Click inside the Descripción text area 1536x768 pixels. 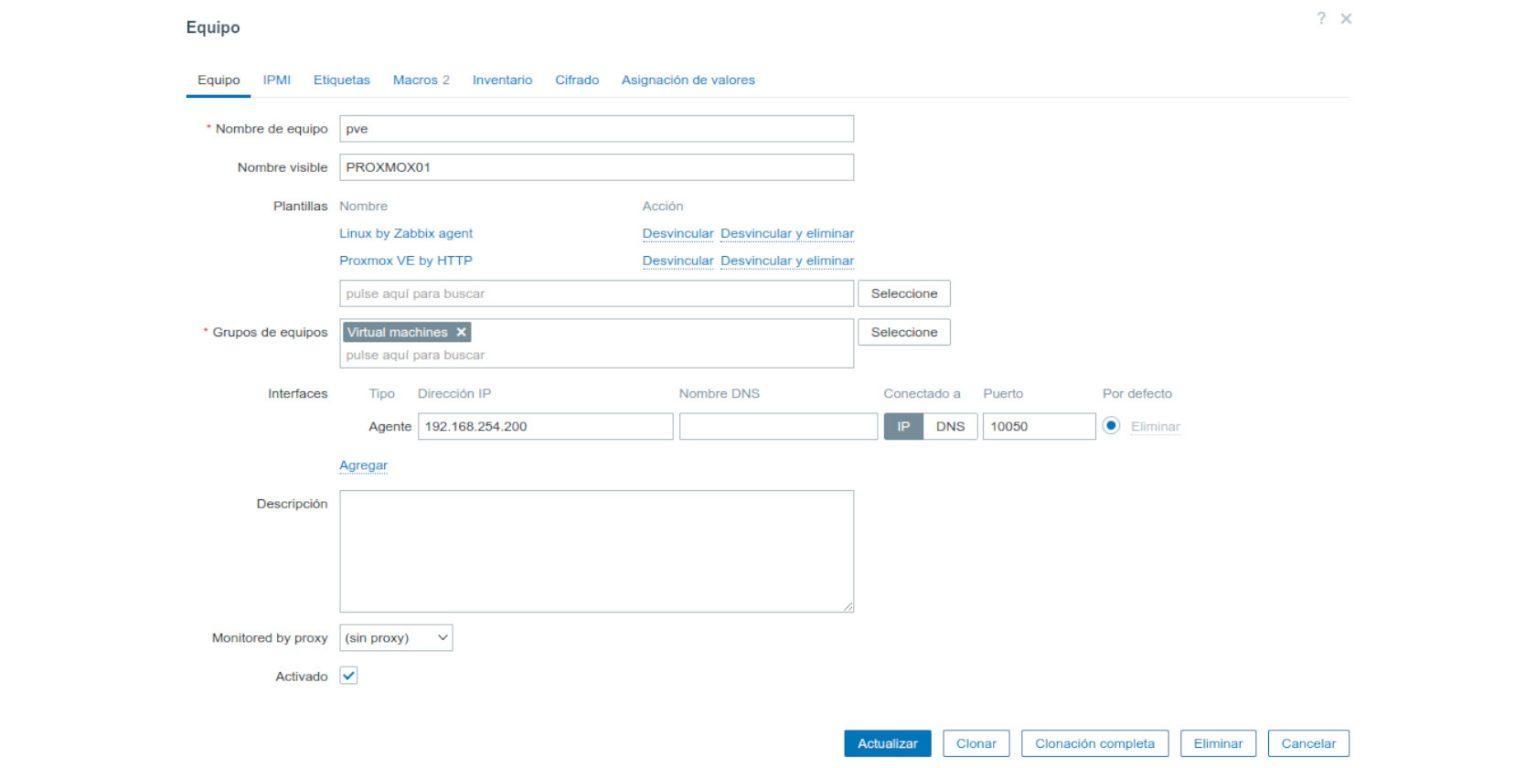(x=596, y=548)
